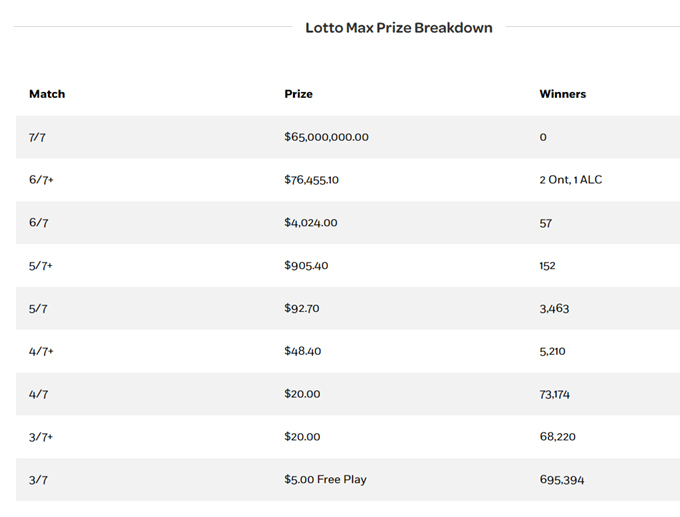
Task: Click the 57 winners cell
Action: tap(545, 223)
